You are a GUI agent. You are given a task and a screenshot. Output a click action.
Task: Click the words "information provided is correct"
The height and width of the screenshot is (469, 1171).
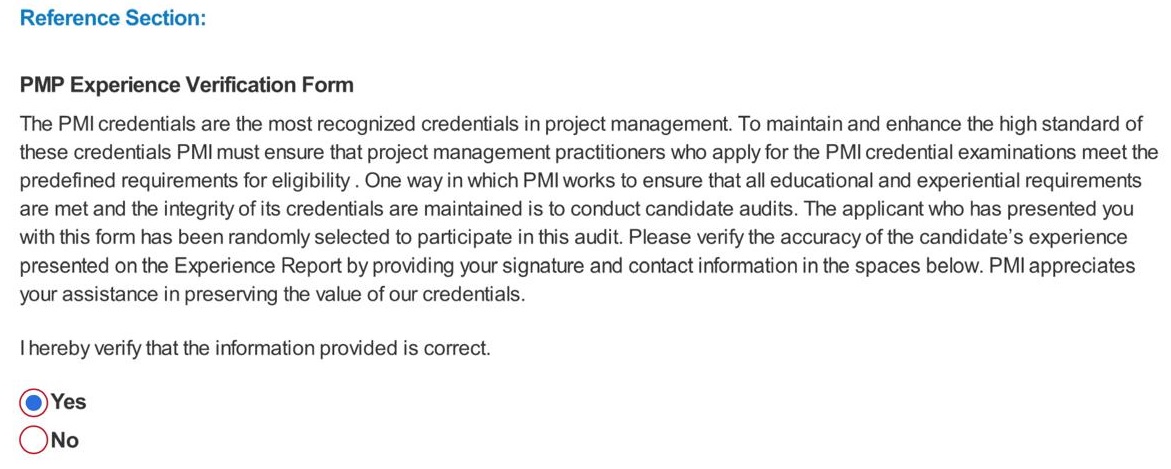click(378, 350)
